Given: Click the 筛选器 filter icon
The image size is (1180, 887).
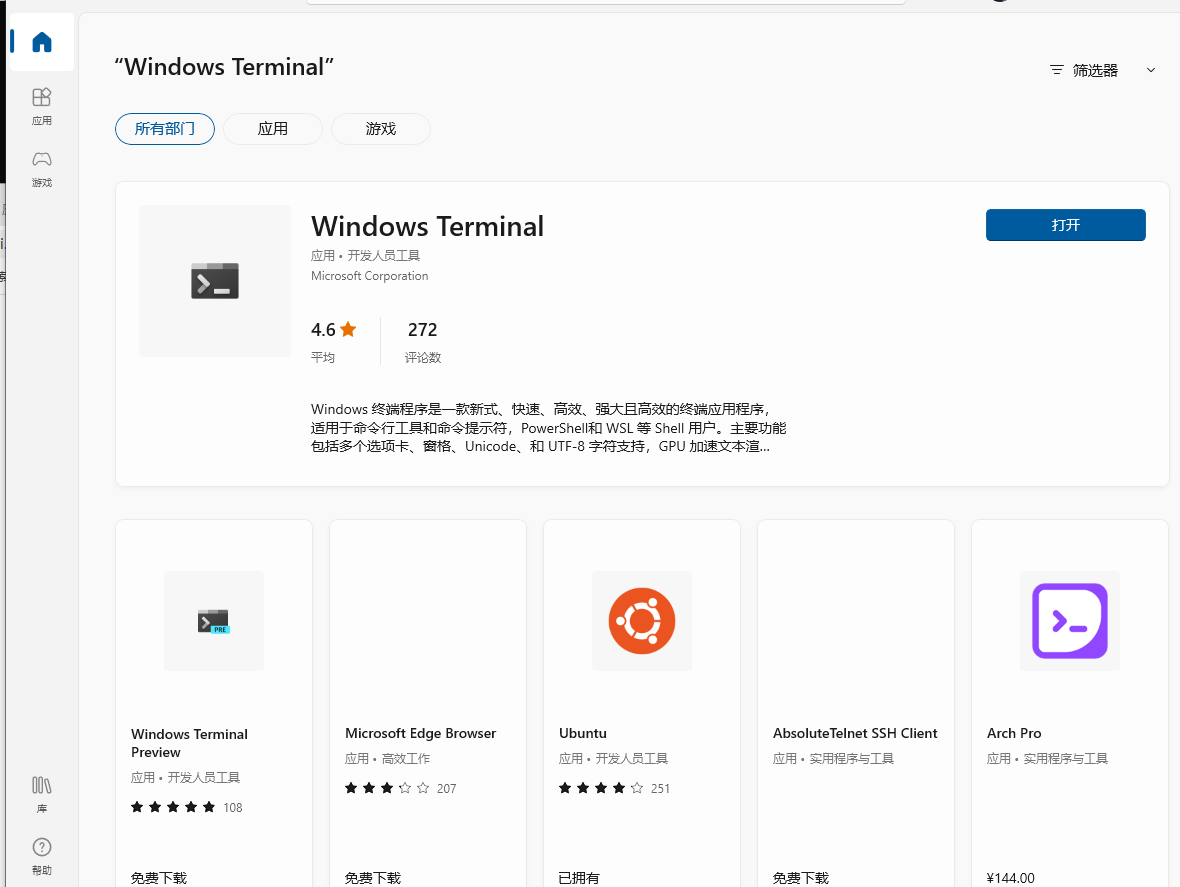Looking at the screenshot, I should click(x=1057, y=70).
